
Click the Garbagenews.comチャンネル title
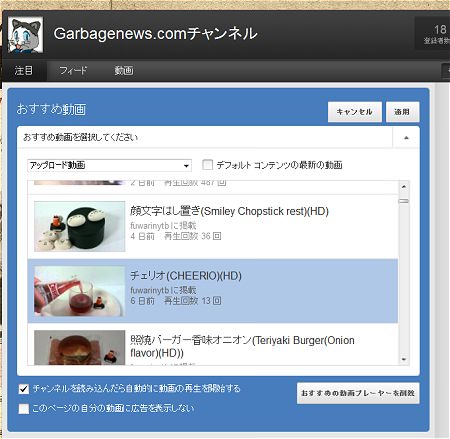(x=156, y=34)
